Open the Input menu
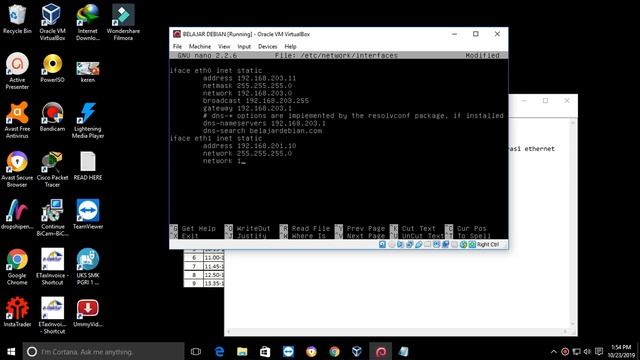Screen dimensions: 640x360 (x=244, y=47)
